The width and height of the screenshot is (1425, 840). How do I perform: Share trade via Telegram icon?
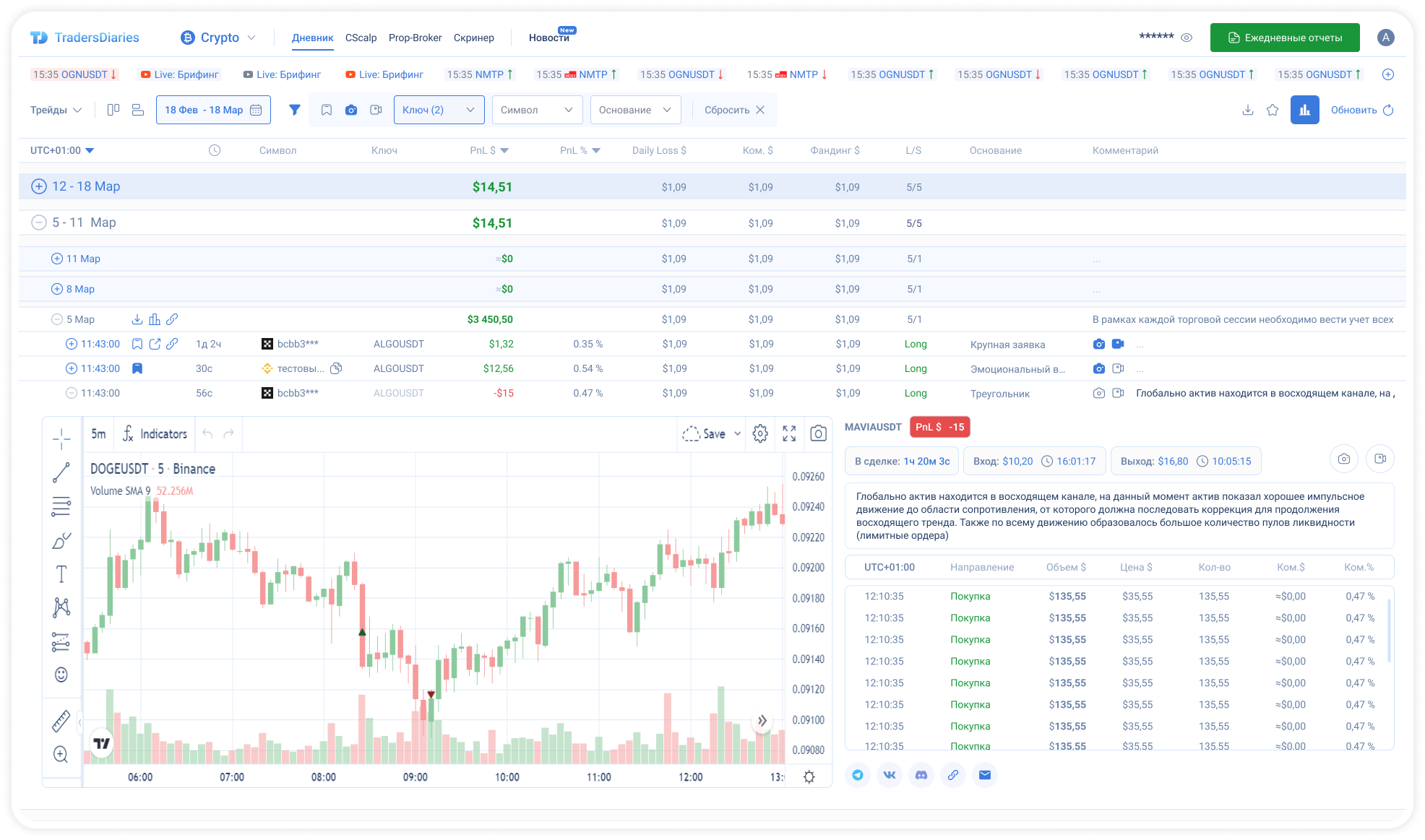coord(858,775)
